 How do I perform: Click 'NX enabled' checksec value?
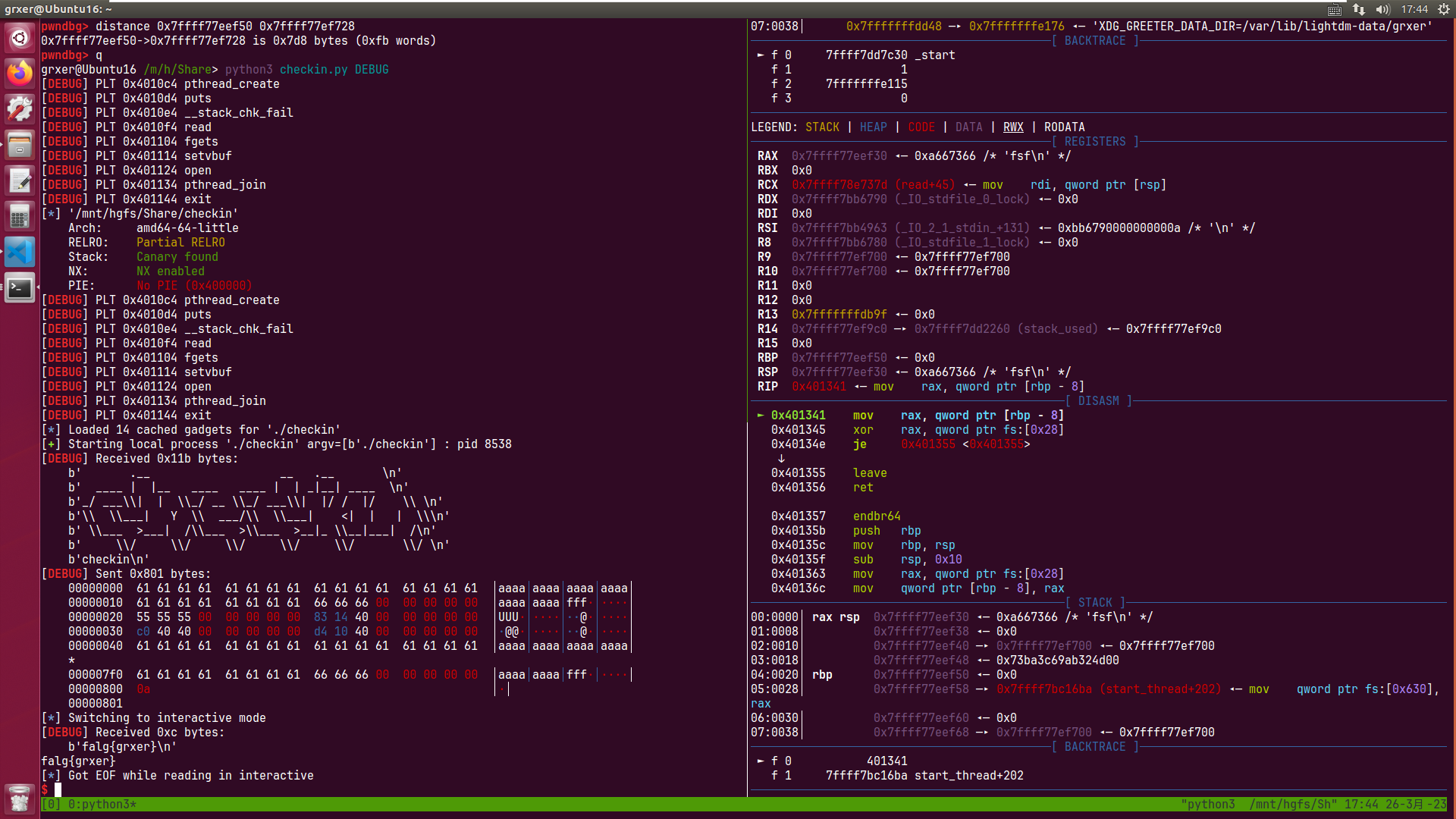click(171, 271)
